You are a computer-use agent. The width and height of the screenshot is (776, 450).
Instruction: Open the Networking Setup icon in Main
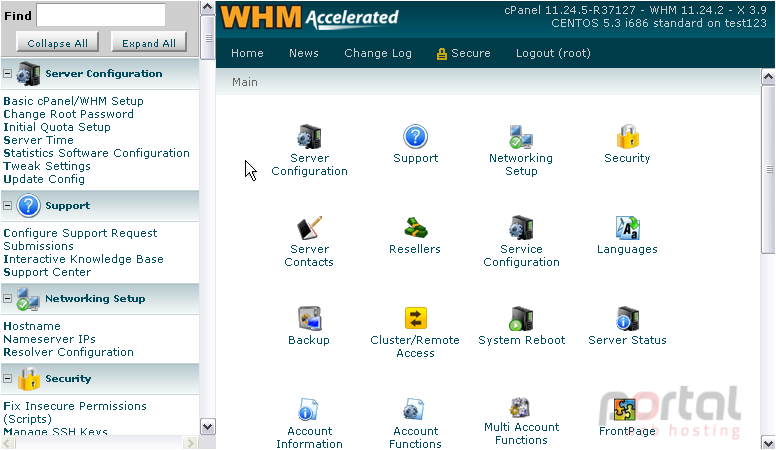click(521, 137)
